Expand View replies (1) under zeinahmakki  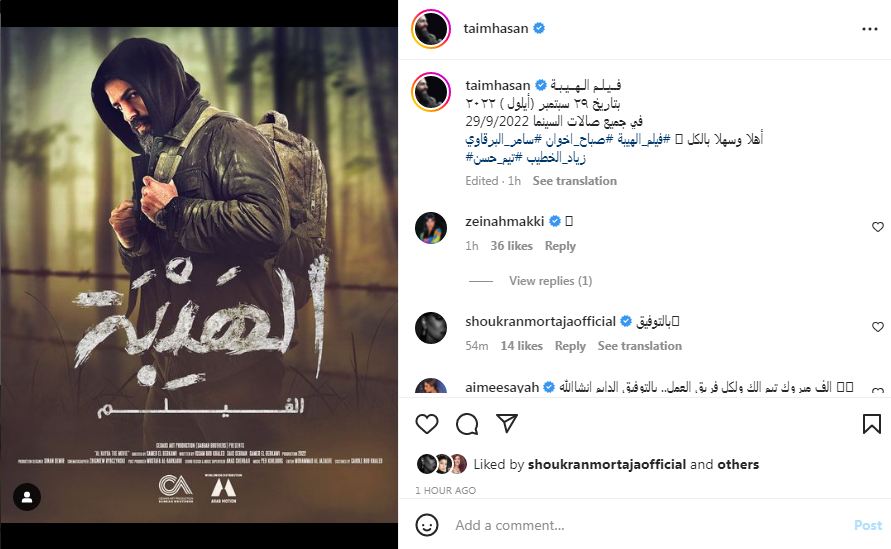point(550,281)
